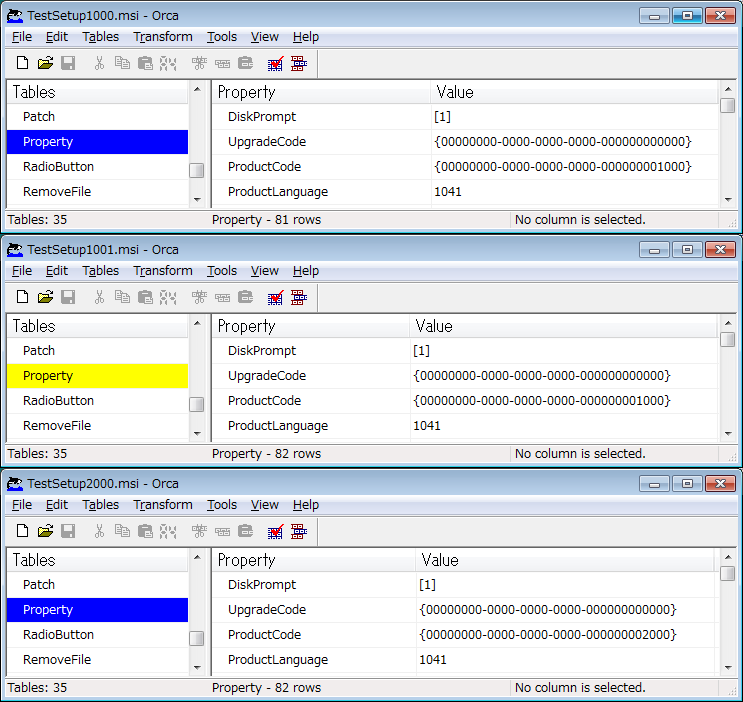Open Transform menu in TestSetup1000.msi window

(162, 37)
